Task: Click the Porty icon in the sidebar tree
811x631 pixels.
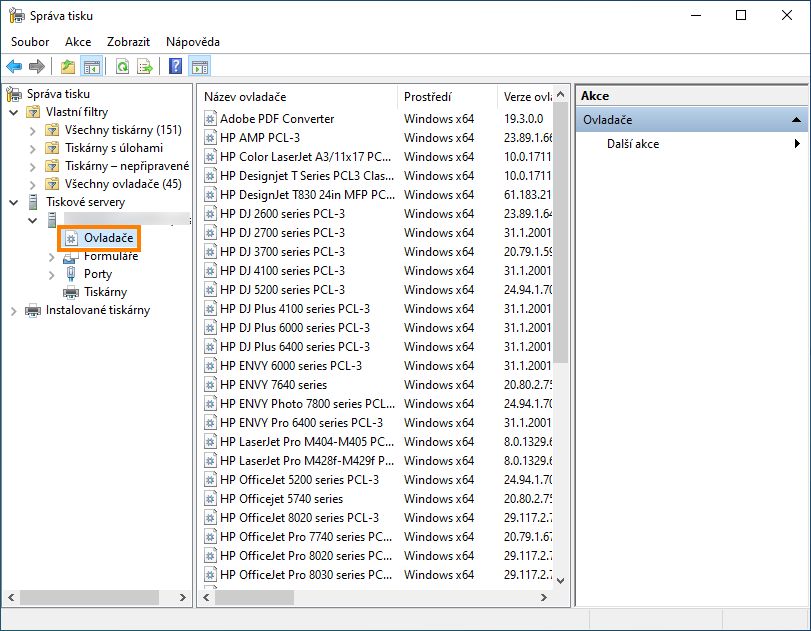Action: tap(72, 274)
